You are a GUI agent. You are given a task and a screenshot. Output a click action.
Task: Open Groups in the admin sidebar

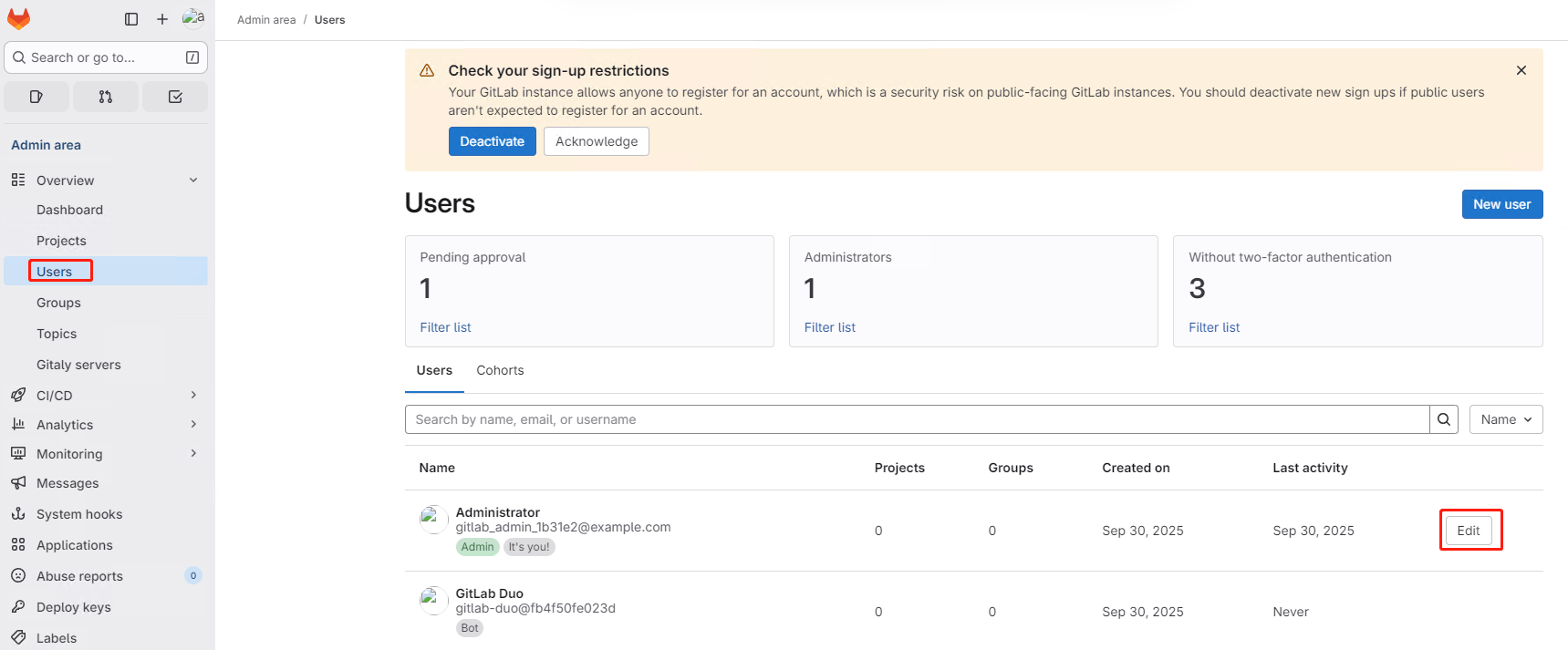58,303
